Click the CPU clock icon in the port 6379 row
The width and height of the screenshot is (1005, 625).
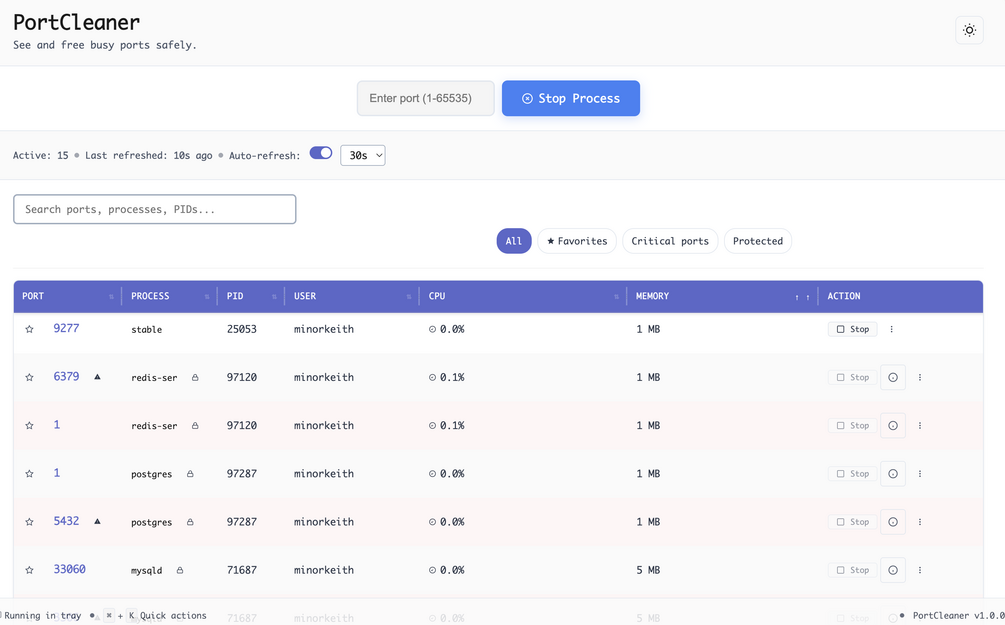(x=433, y=378)
